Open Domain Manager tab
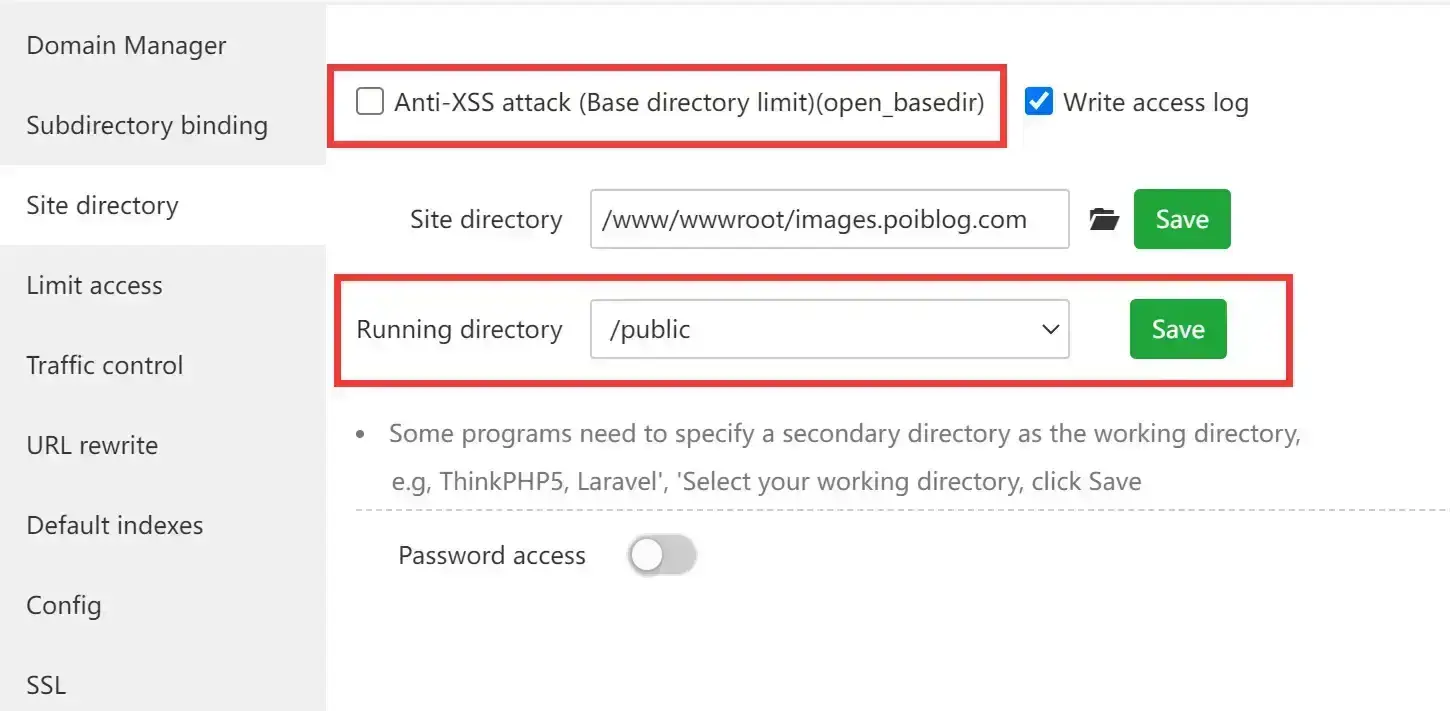Screen dimensions: 1450x711 (126, 45)
